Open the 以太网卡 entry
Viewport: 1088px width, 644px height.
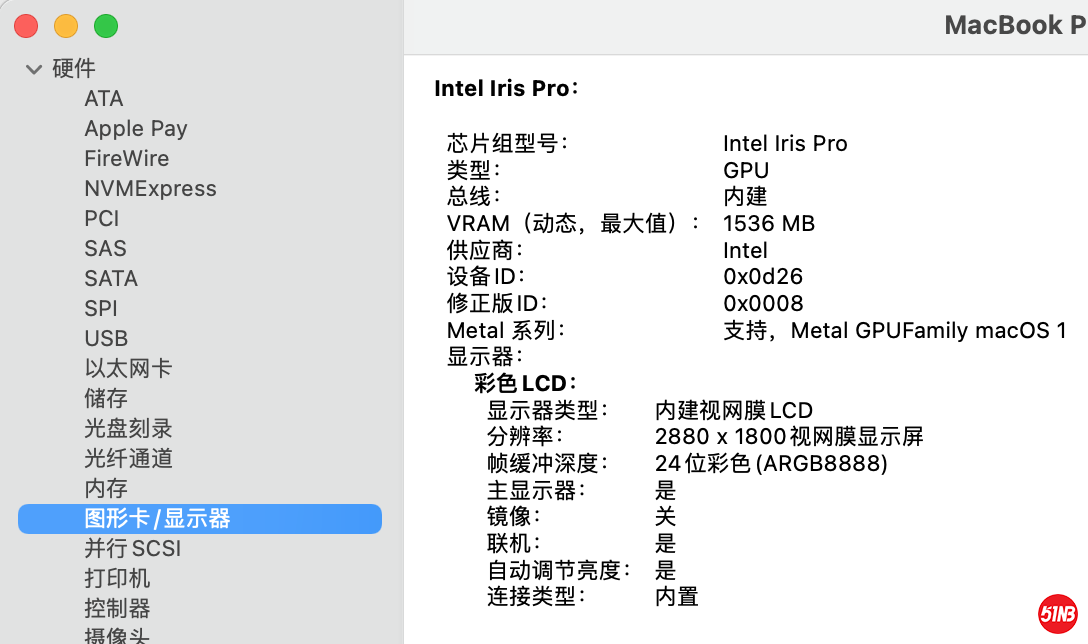point(128,369)
